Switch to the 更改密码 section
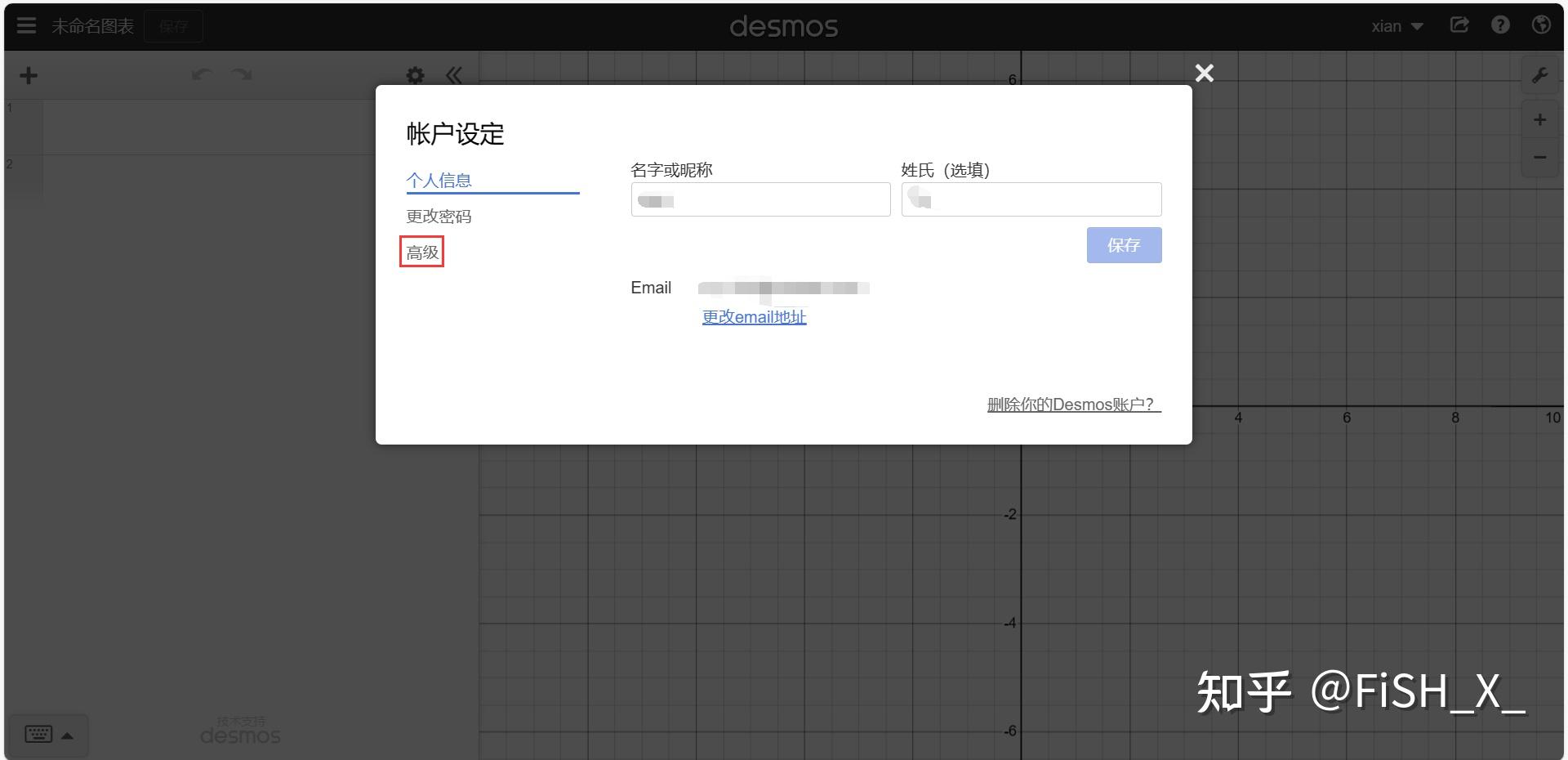 [439, 216]
